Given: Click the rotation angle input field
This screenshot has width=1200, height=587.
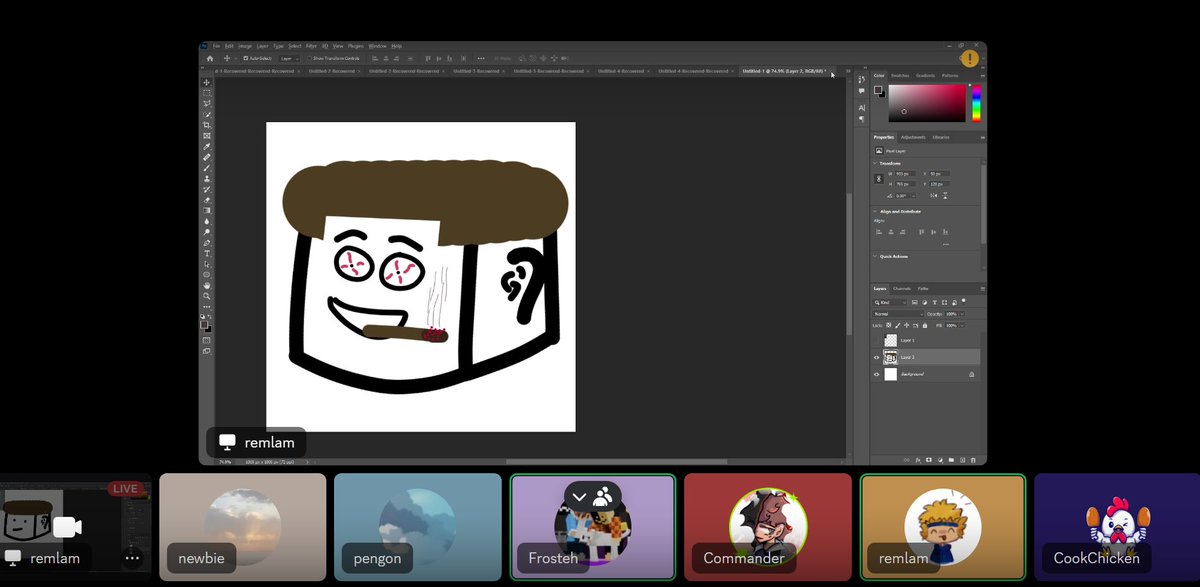Looking at the screenshot, I should pos(905,196).
